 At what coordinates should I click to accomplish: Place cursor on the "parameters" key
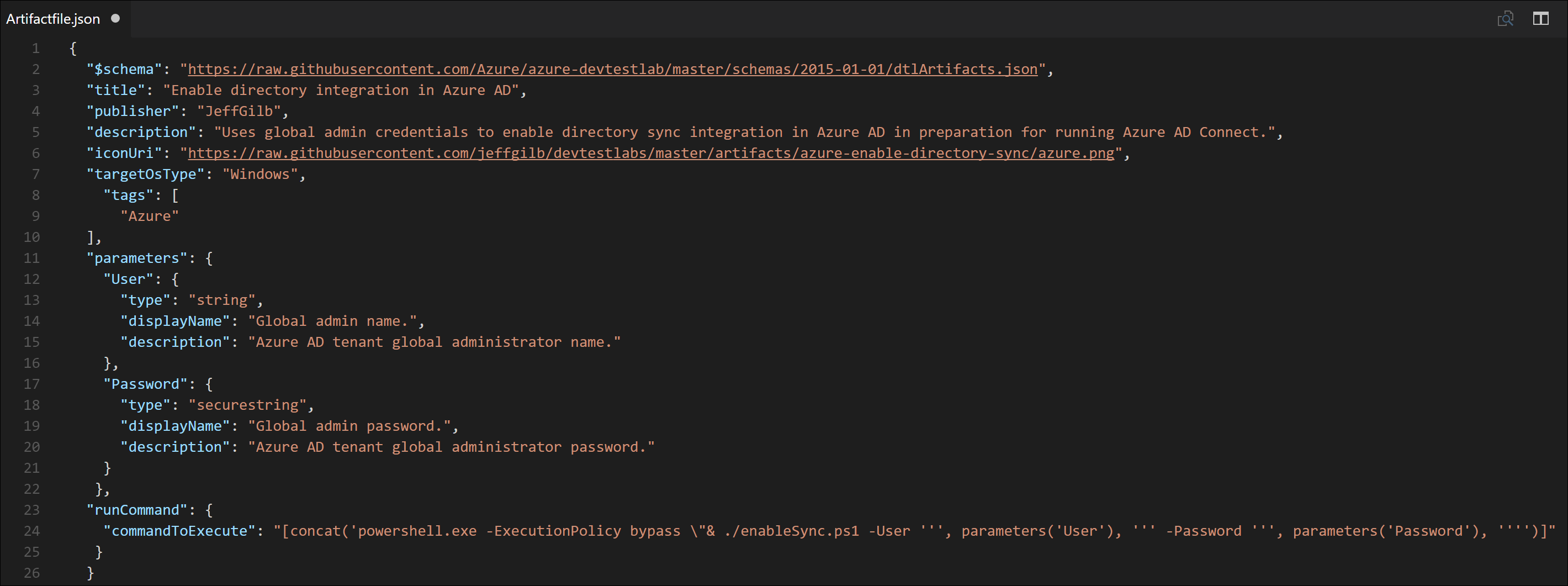tap(137, 258)
